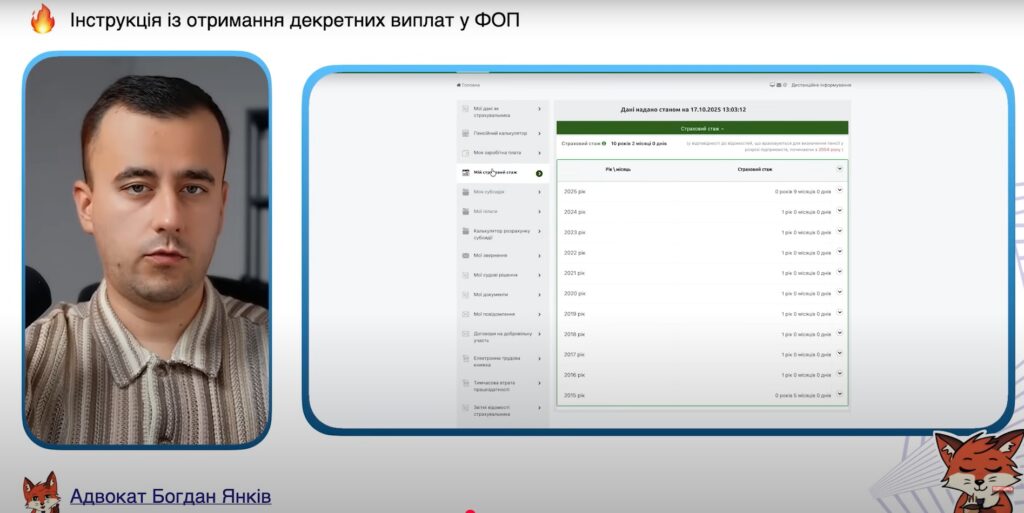Viewport: 1024px width, 513px height.
Task: Open Дистанційне інформування link
Action: tap(822, 85)
